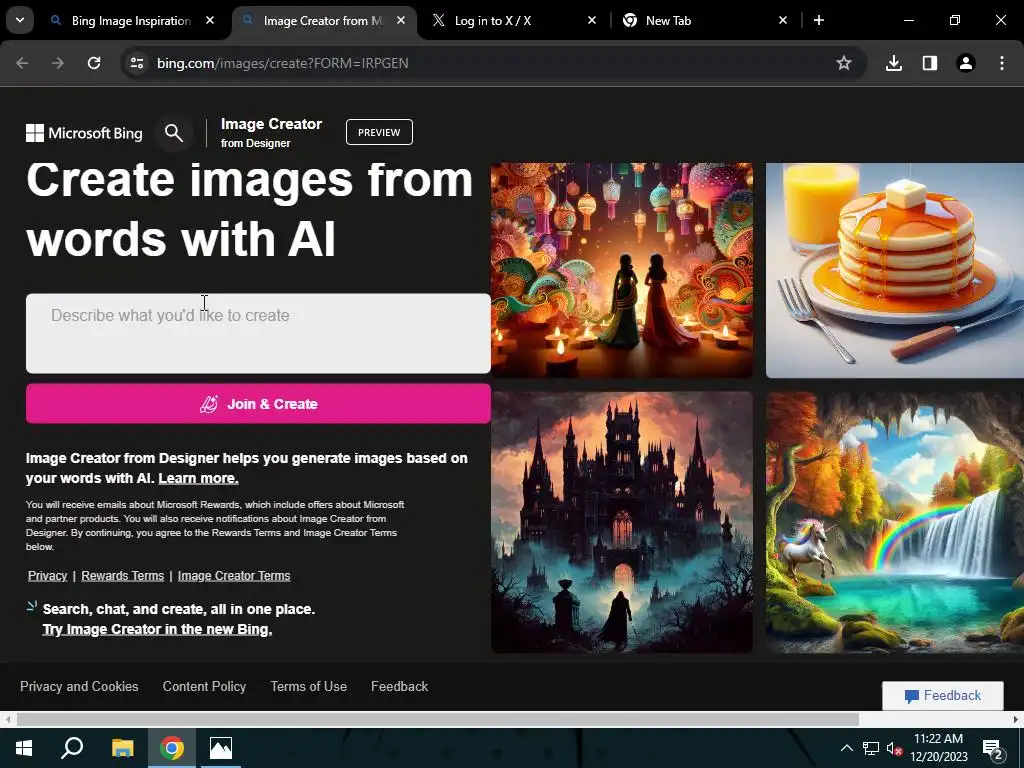Screen dimensions: 1024x768
Task: Select the Image Creator from Microsoft tab
Action: pos(322,21)
